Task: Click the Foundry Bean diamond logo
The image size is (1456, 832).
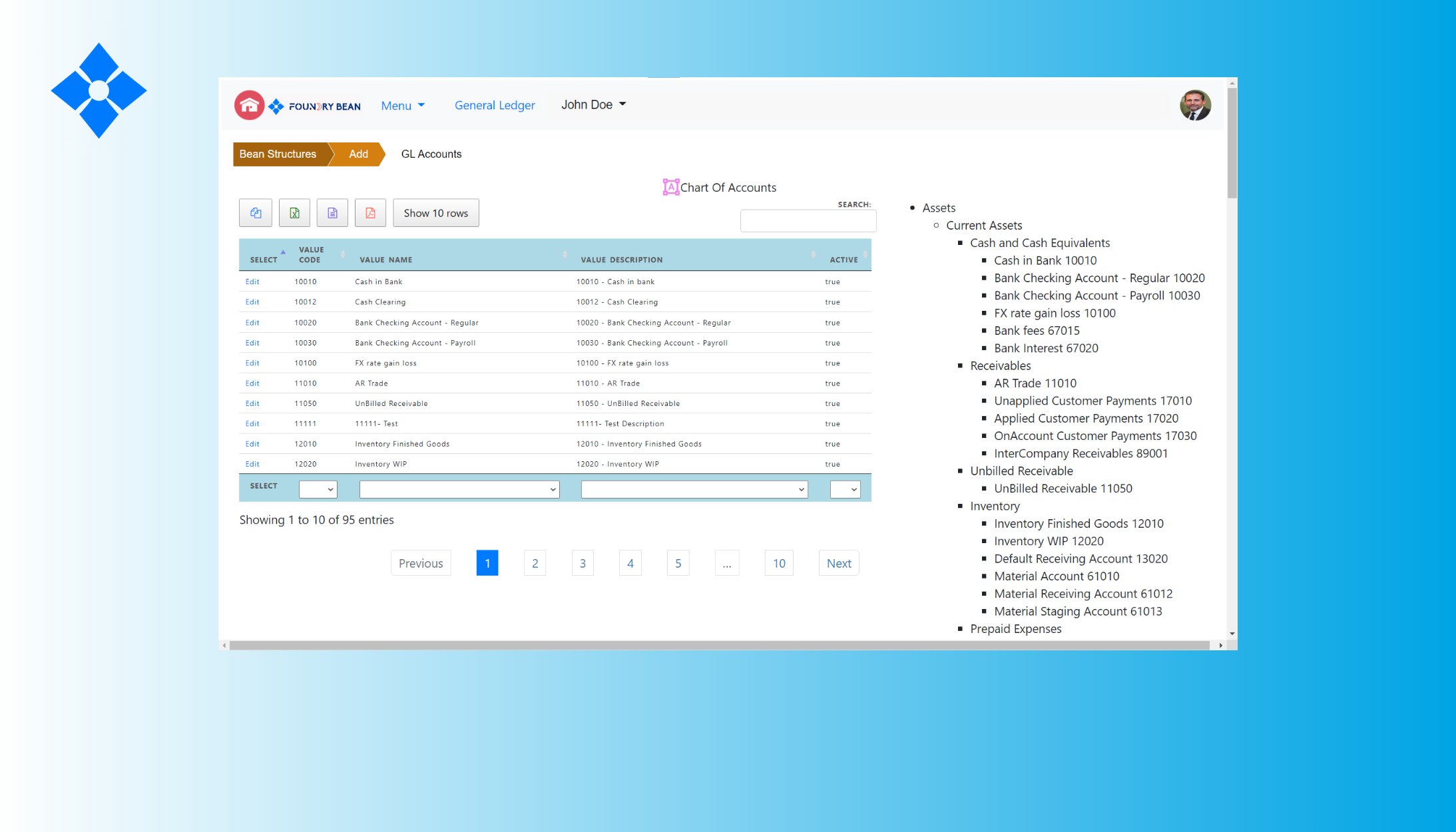Action: 275,104
